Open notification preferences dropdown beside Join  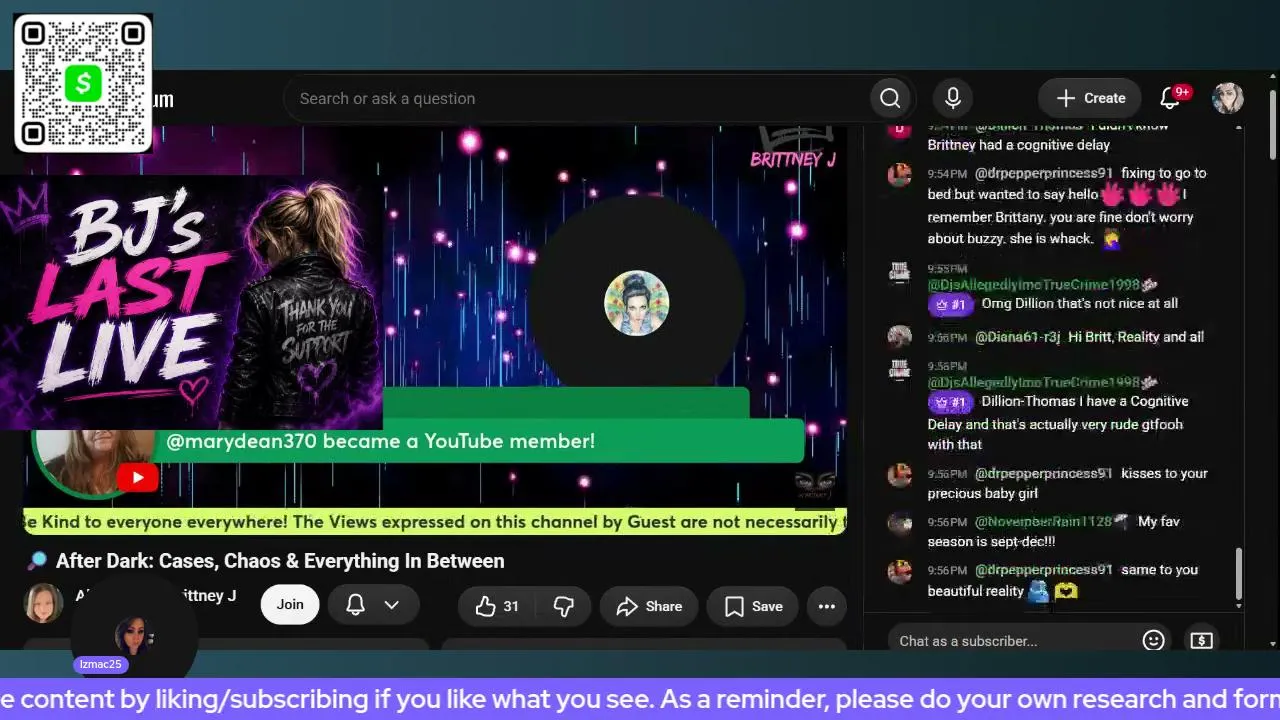pyautogui.click(x=373, y=605)
